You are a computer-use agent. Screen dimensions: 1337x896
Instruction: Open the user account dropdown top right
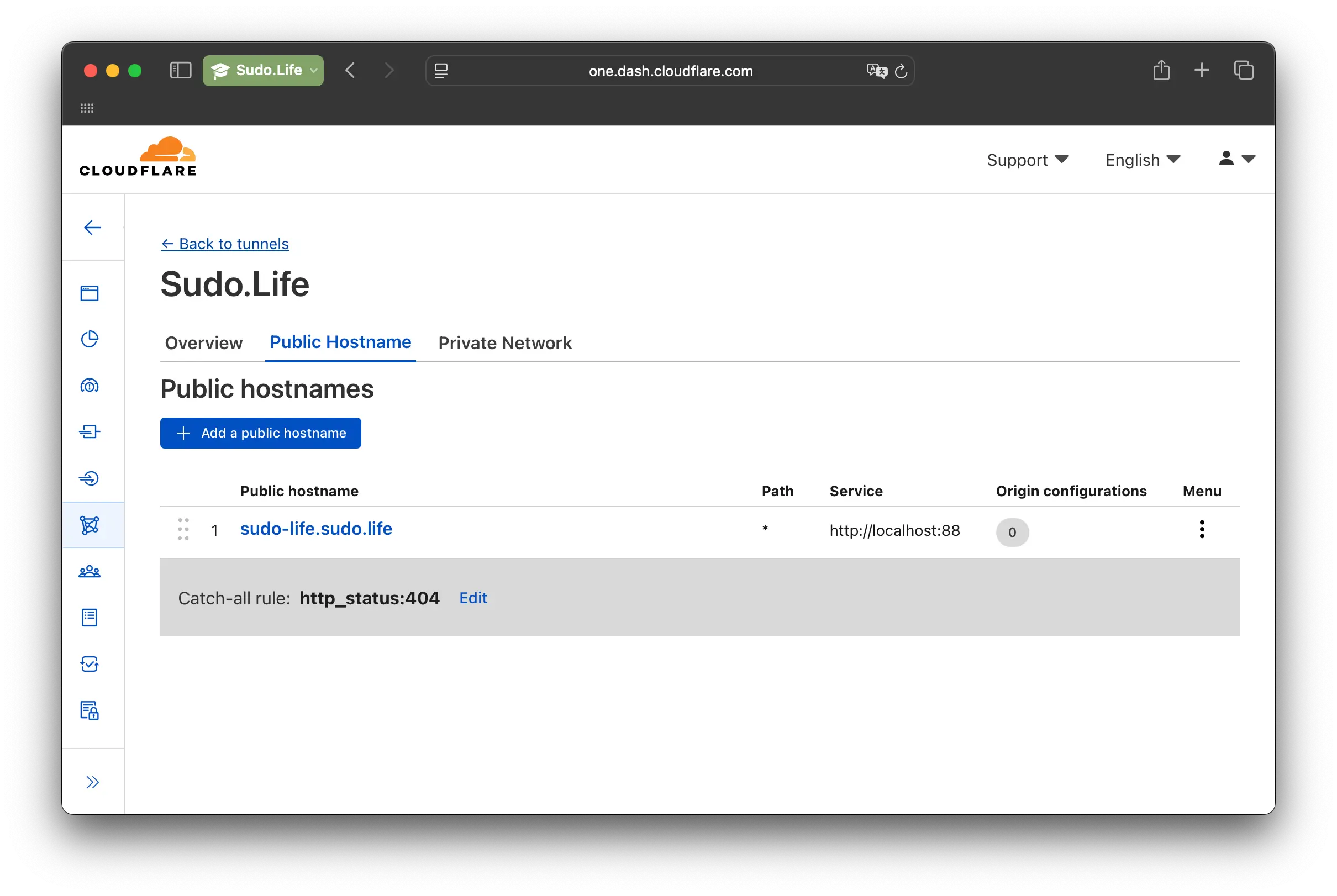click(1236, 160)
